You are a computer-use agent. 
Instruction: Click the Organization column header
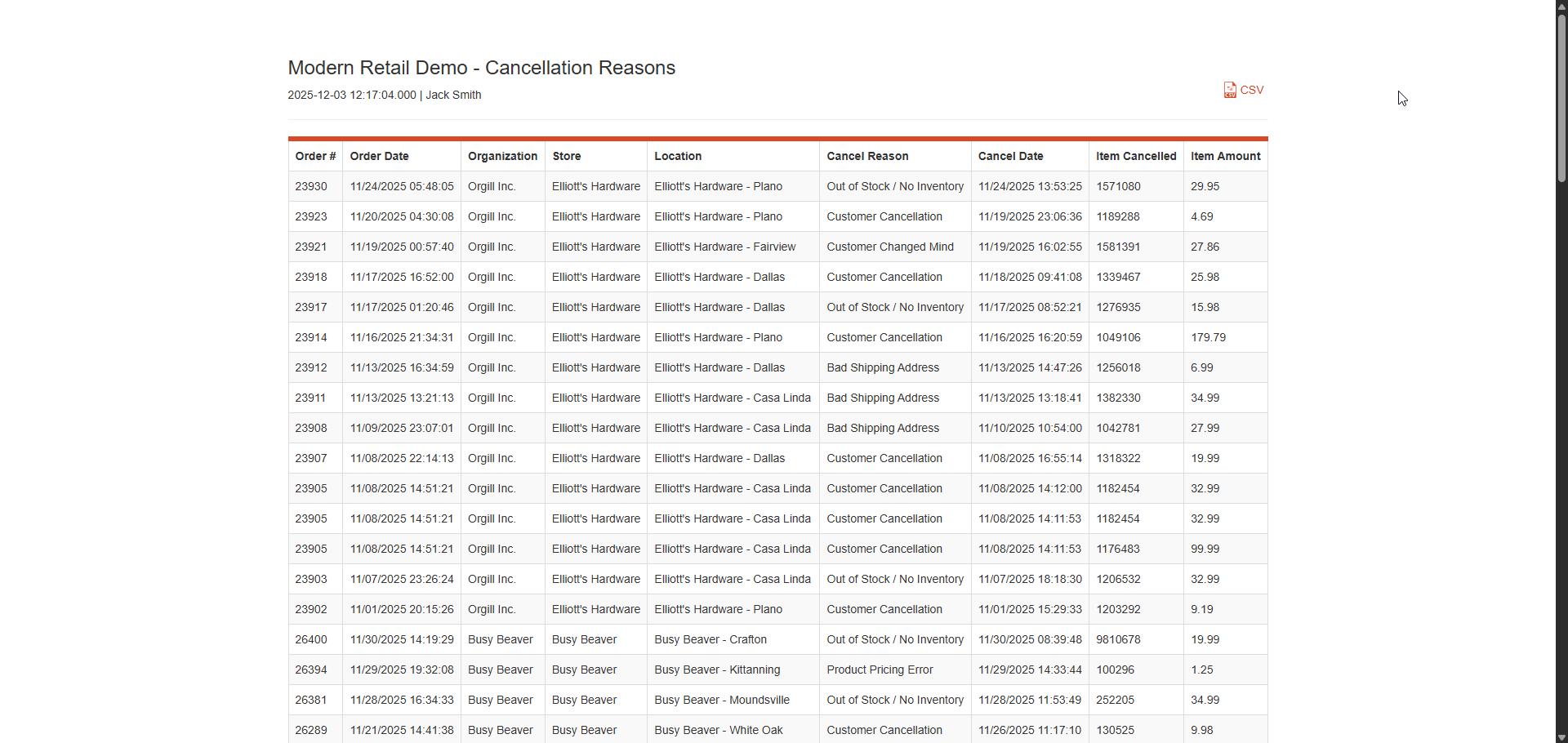[x=503, y=156]
